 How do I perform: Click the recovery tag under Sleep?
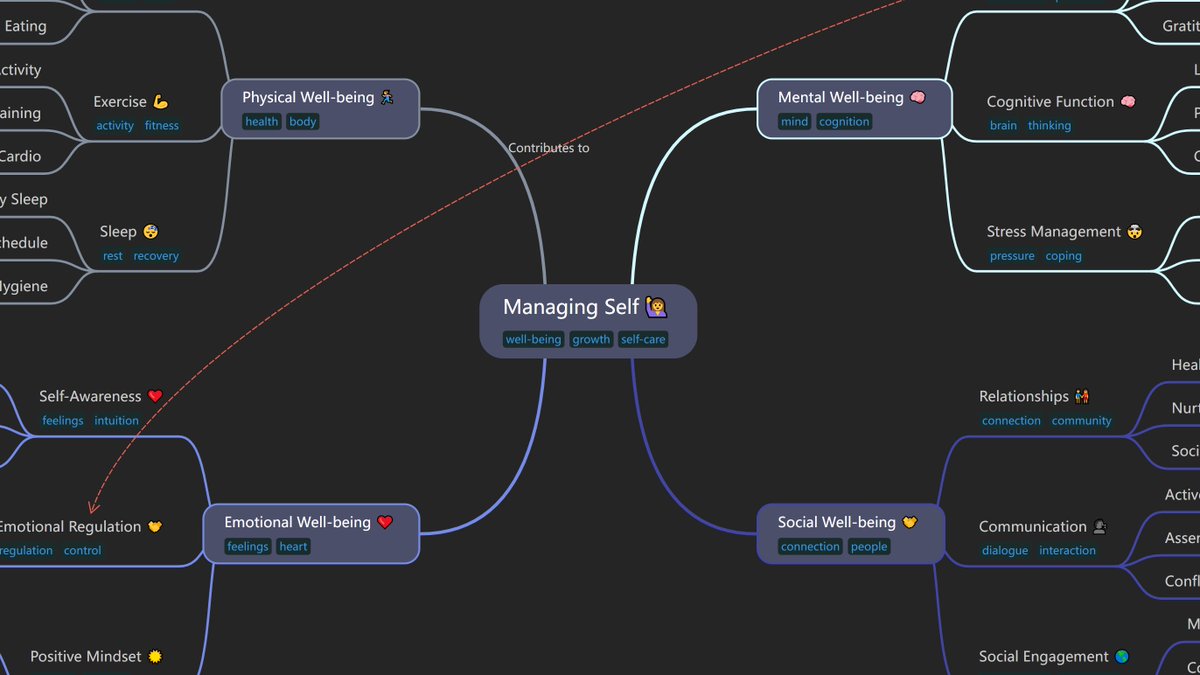point(156,255)
